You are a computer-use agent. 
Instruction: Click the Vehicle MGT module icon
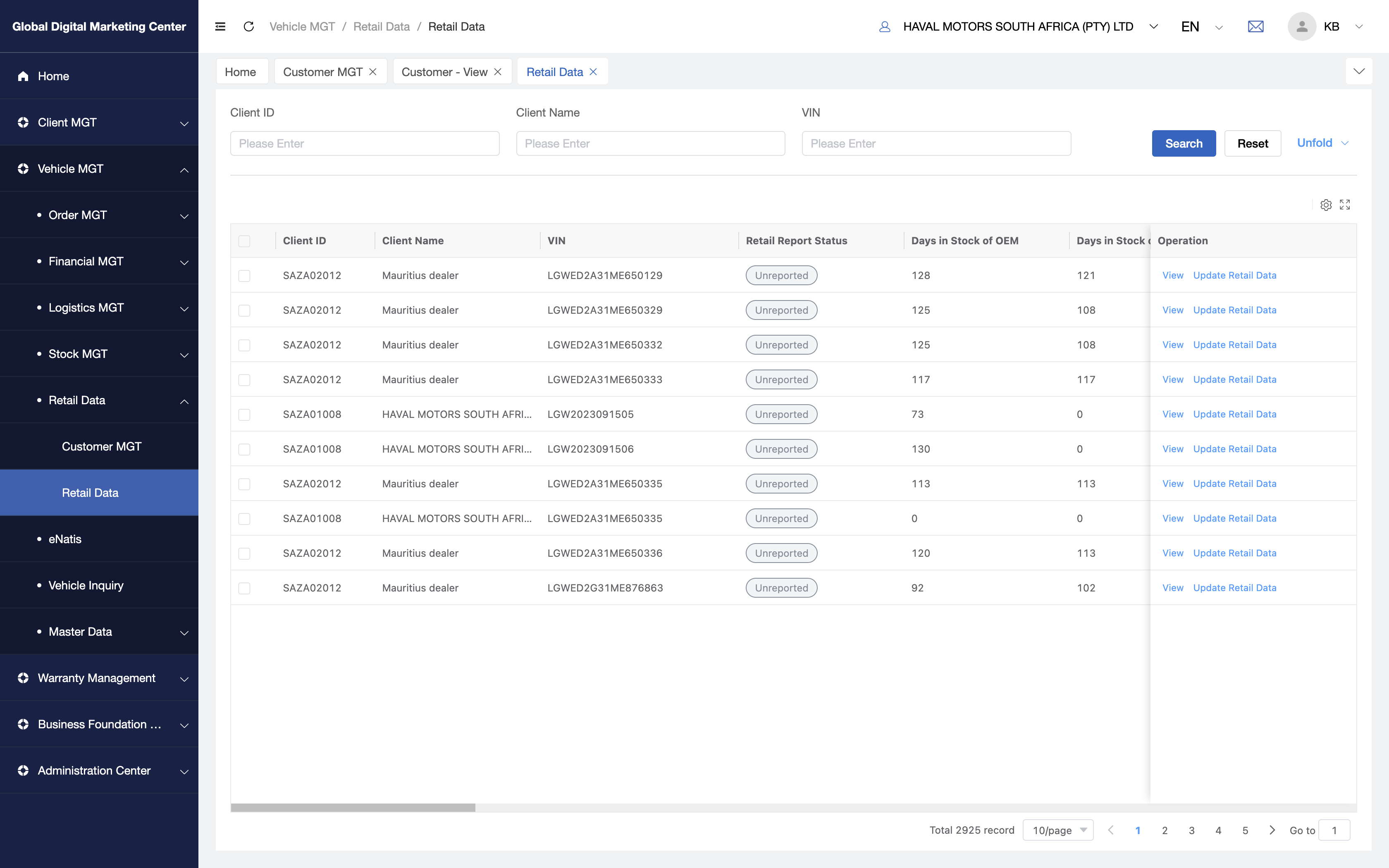[23, 169]
